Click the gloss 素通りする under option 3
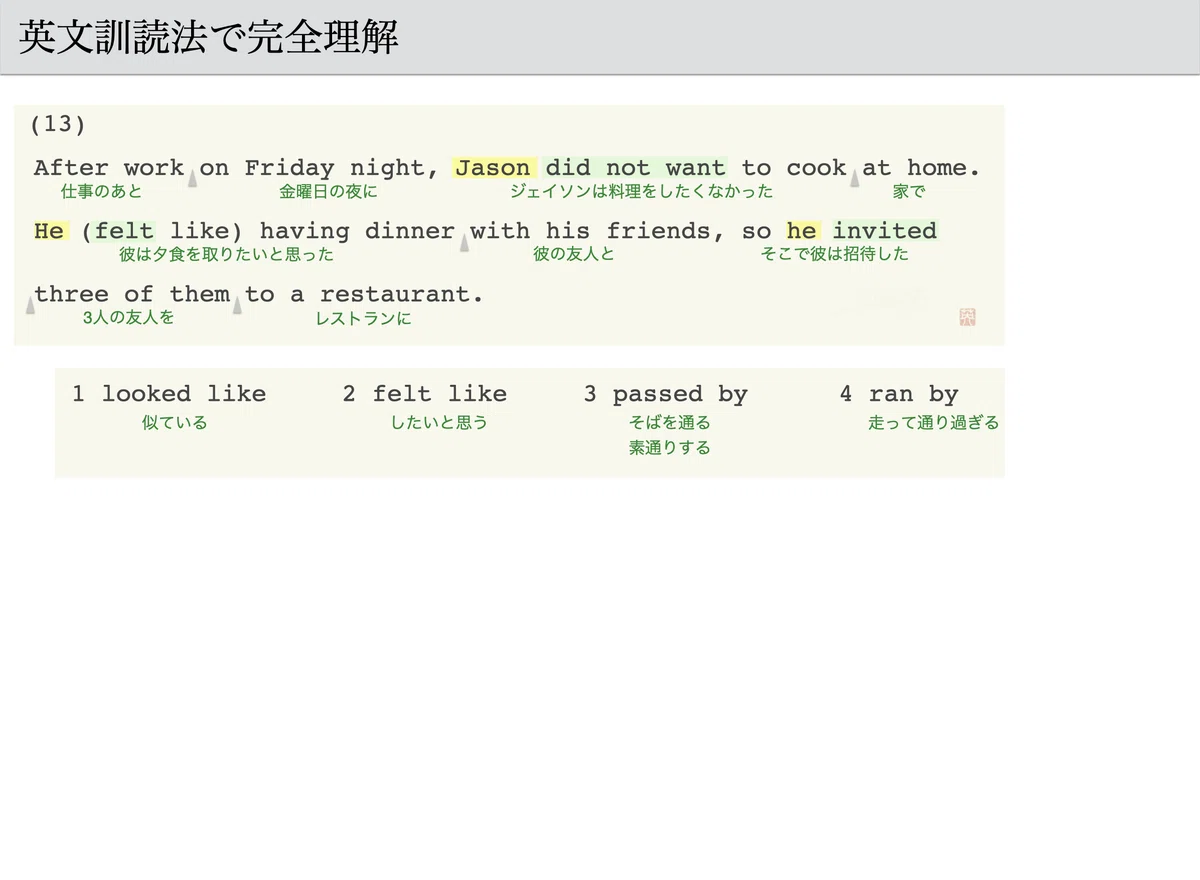The height and width of the screenshot is (880, 1200). (670, 448)
